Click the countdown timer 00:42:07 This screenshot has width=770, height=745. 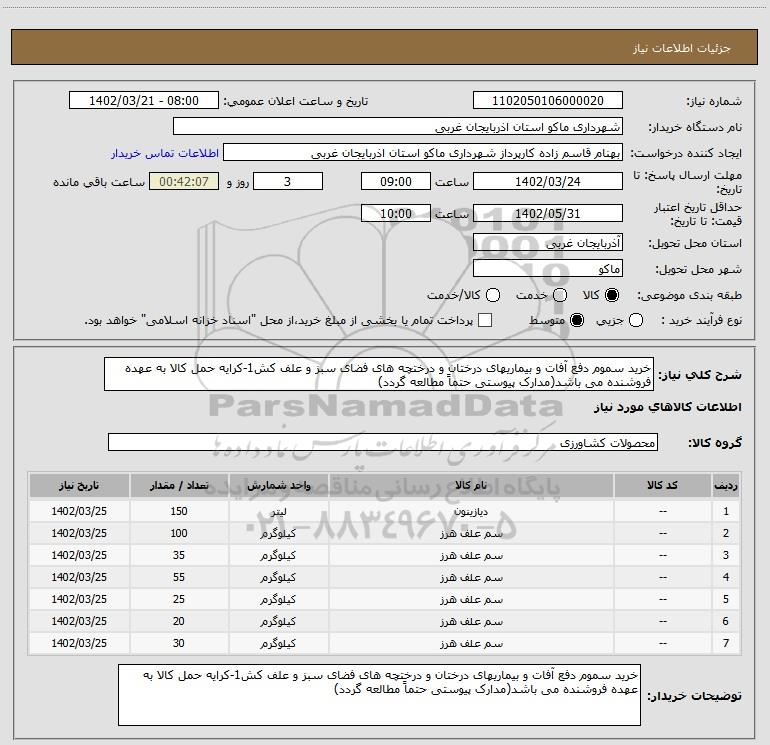(184, 182)
